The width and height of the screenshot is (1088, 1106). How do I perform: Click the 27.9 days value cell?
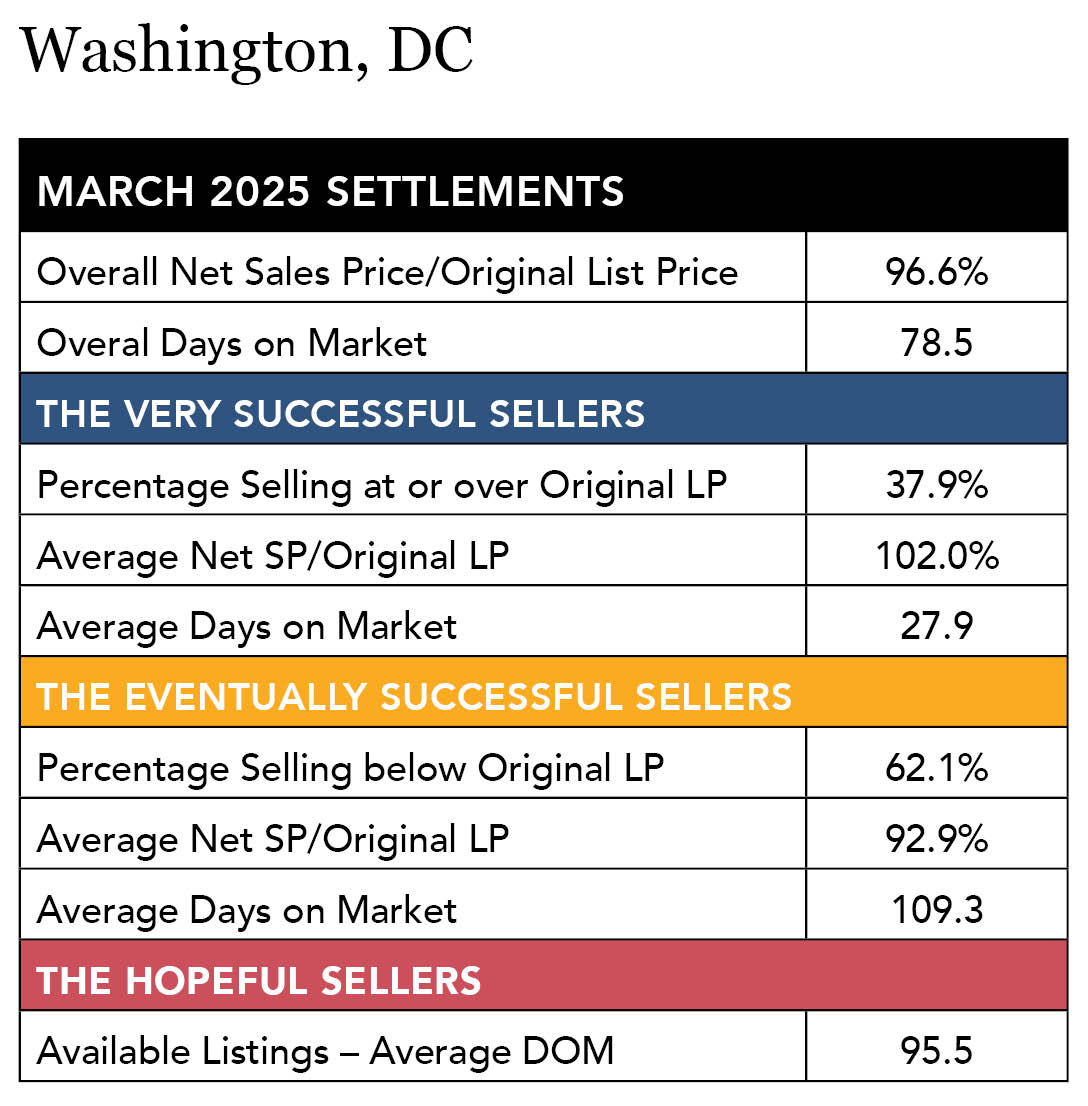pos(936,626)
